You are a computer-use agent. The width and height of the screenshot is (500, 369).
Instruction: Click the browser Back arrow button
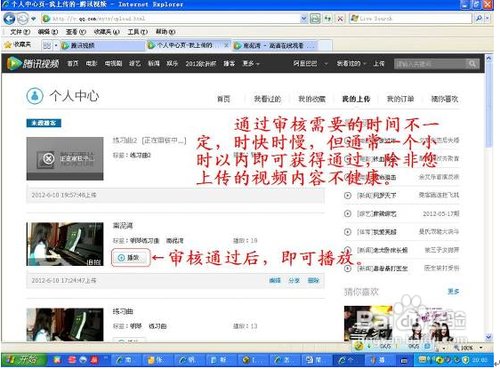(x=9, y=19)
